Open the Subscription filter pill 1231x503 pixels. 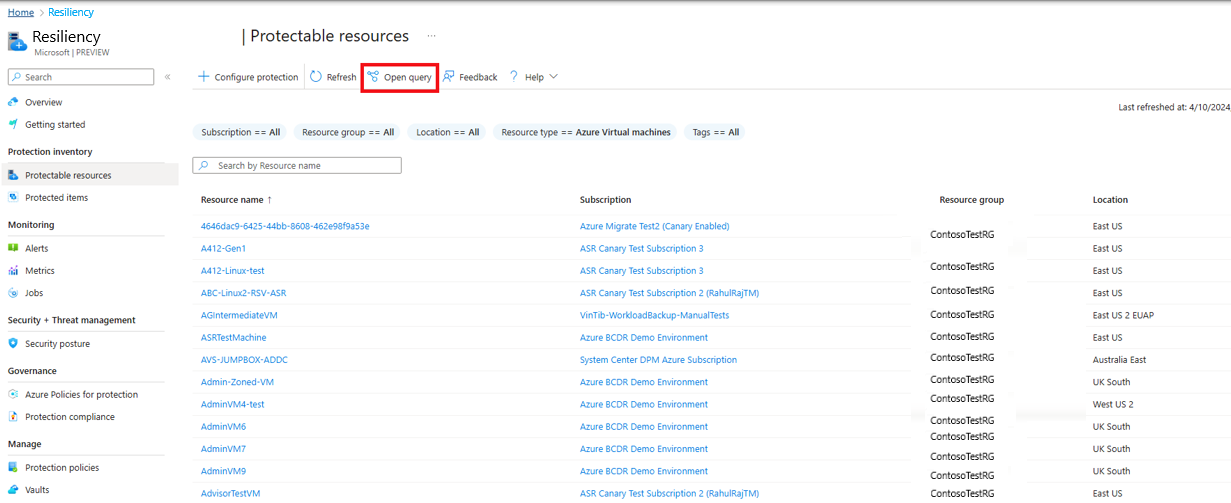coord(240,132)
